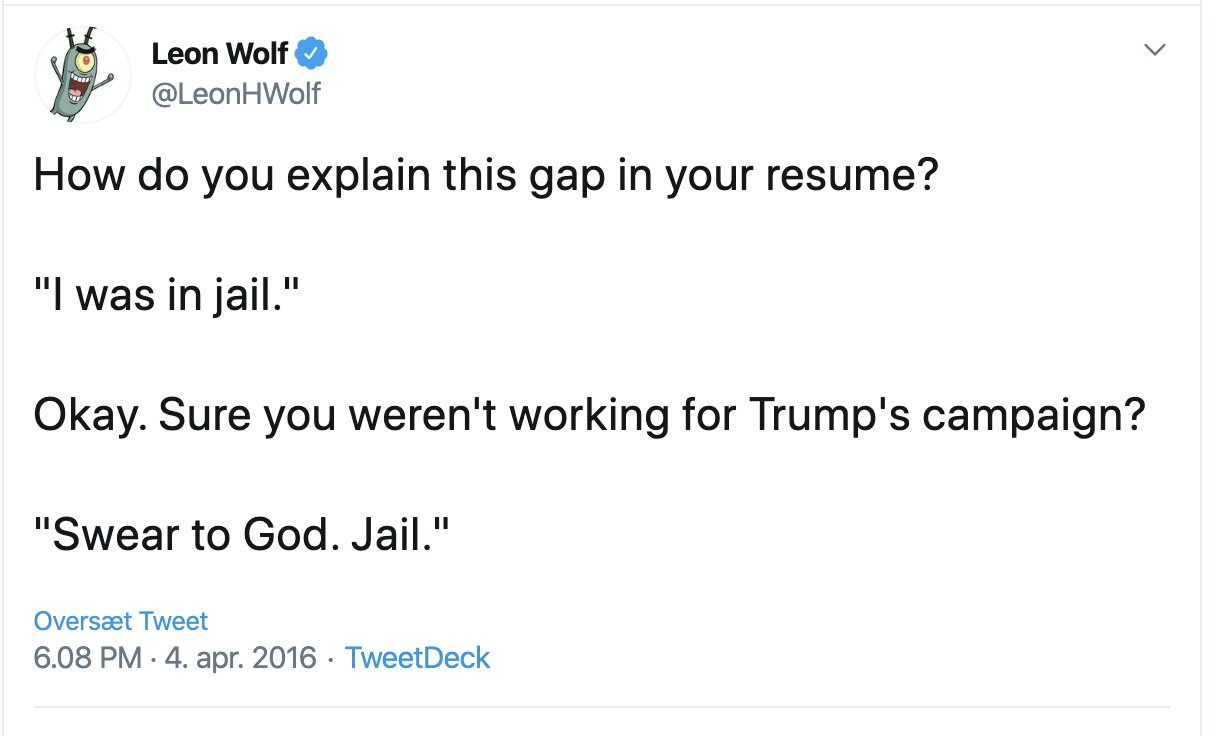Click the TweetDeck source link
Viewport: 1220px width, 736px height.
click(x=417, y=658)
